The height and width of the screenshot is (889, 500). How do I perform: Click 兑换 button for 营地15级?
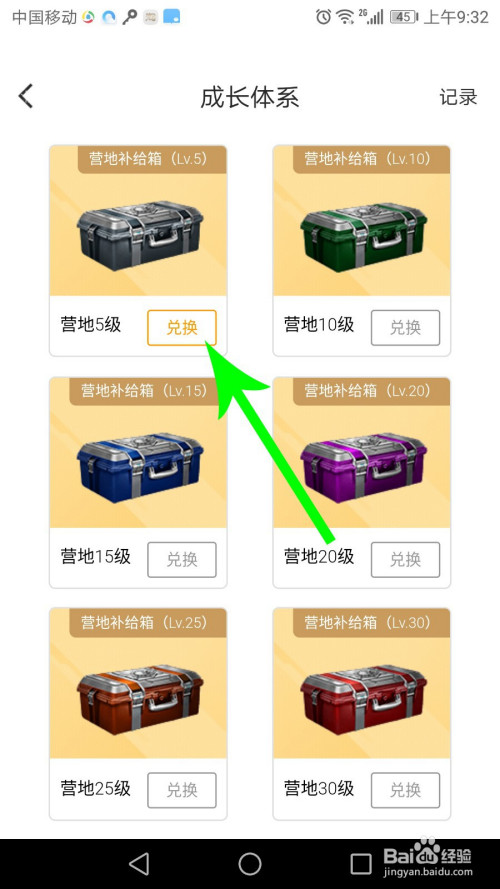[182, 560]
